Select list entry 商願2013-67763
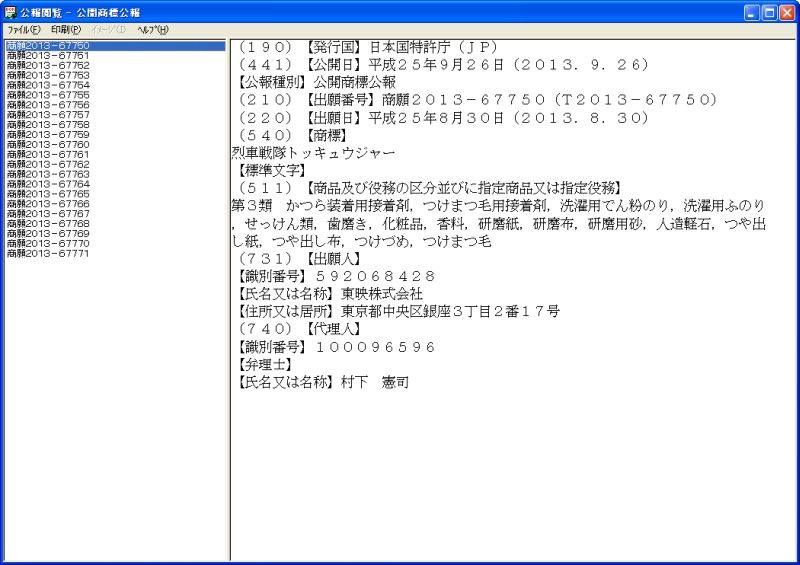The image size is (800, 565). click(x=48, y=174)
